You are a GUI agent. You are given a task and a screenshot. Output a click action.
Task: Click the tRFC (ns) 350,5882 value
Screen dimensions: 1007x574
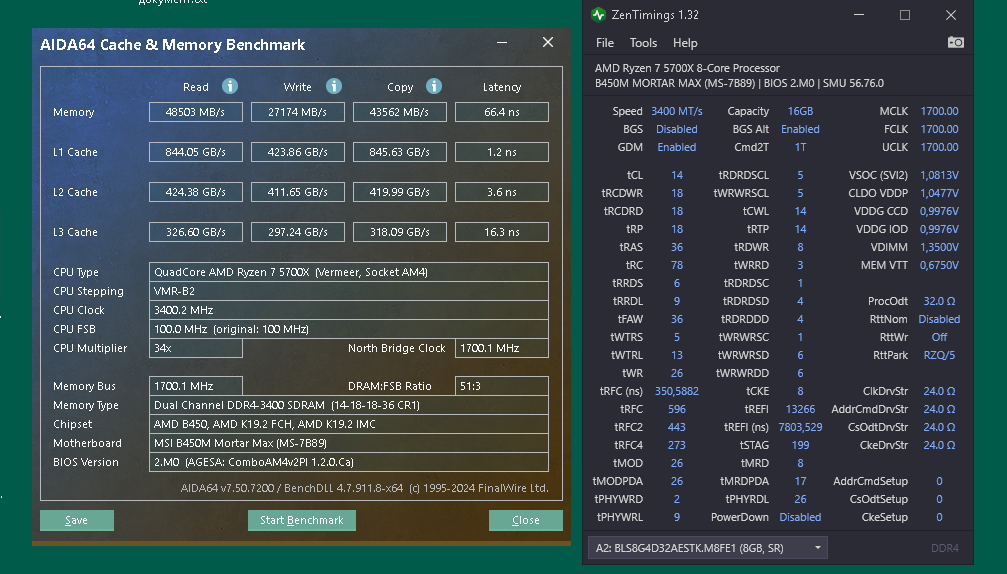677,391
